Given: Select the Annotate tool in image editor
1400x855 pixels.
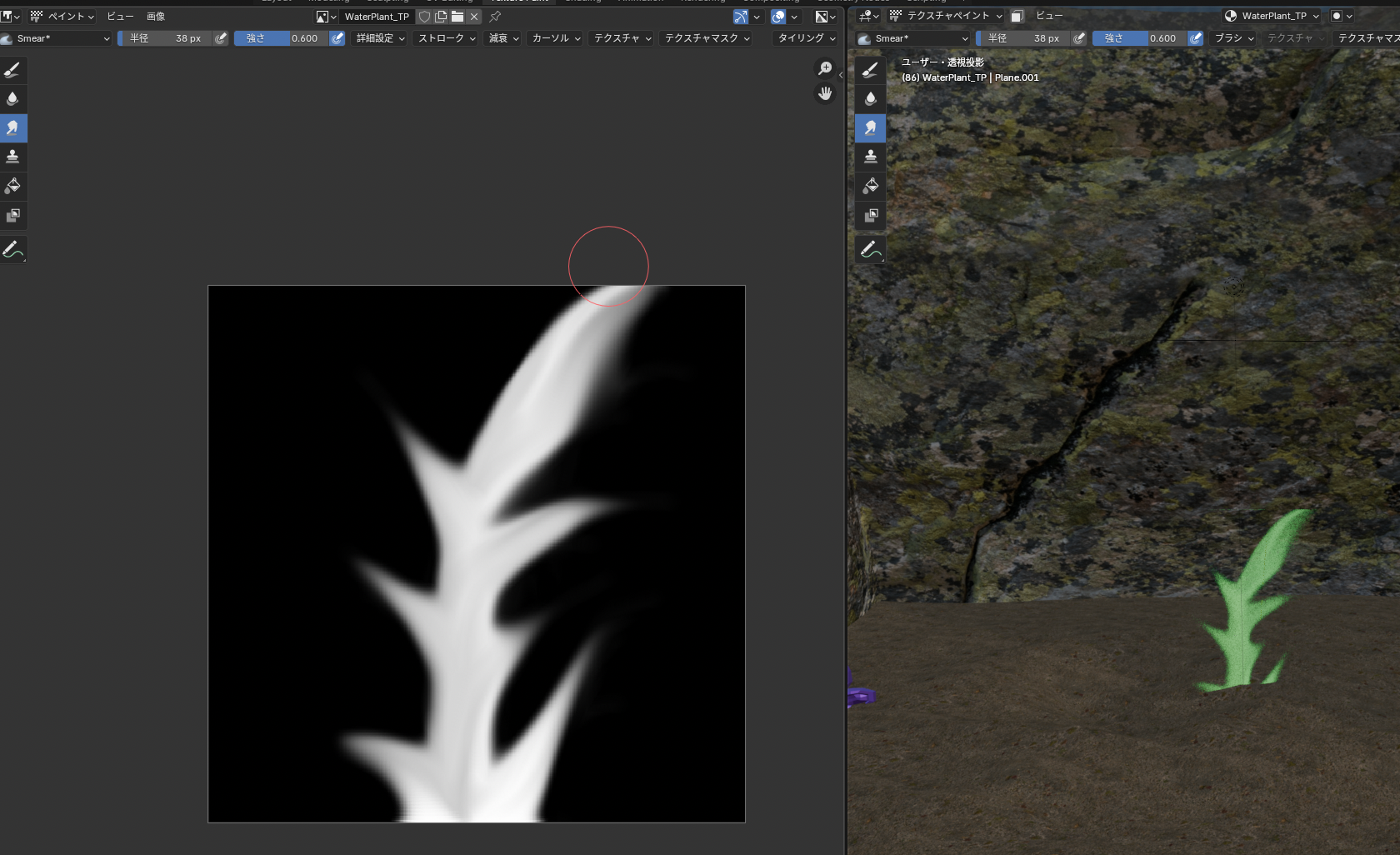Looking at the screenshot, I should click(12, 249).
